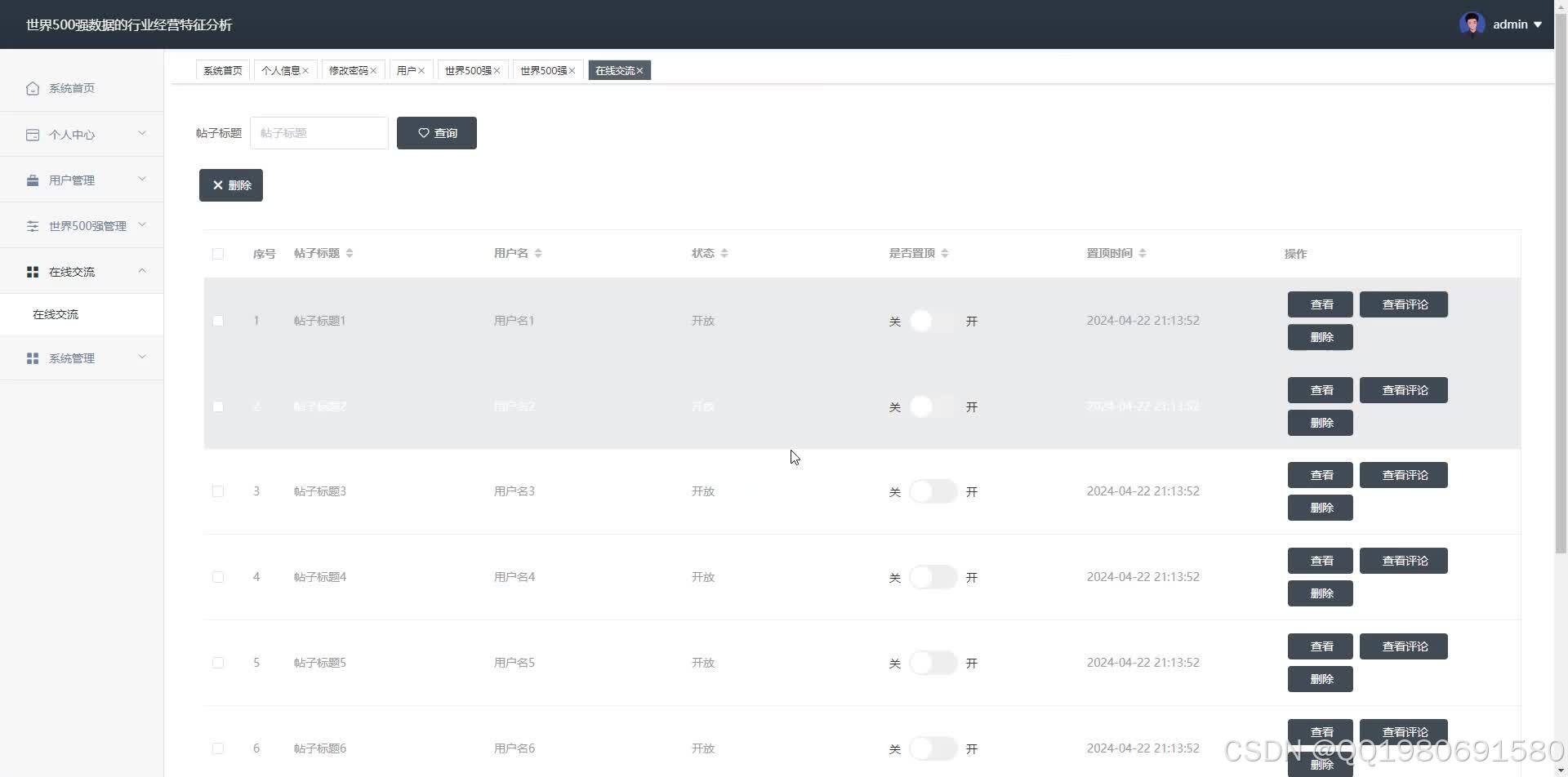Check the row 1 checkbox
This screenshot has height=777, width=1568.
point(218,321)
